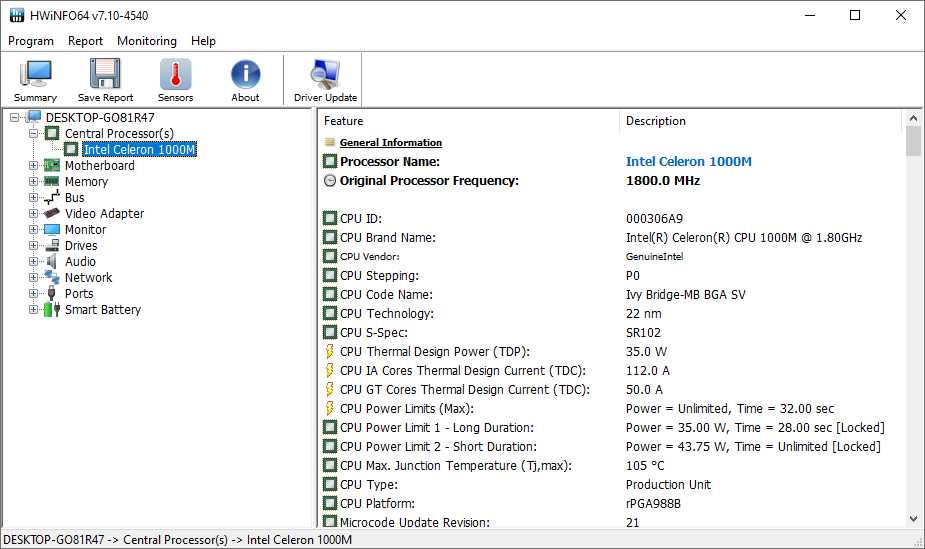
Task: Click the Tj,max value 105 °C
Action: 645,465
